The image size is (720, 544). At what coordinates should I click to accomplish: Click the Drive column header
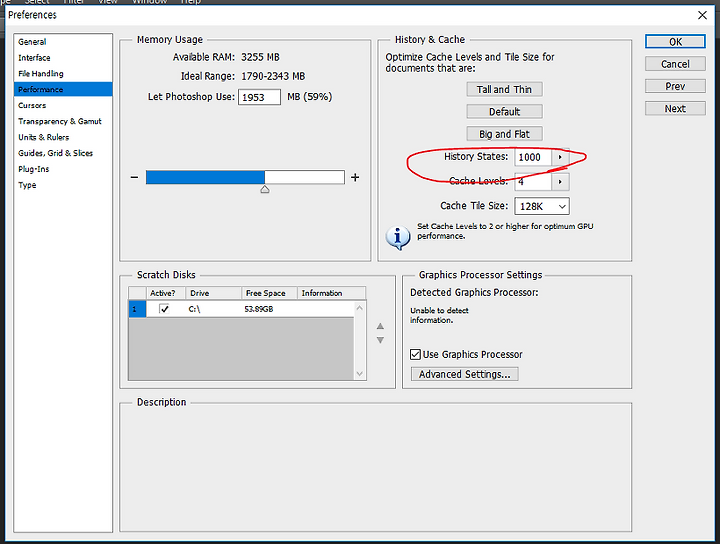point(214,293)
